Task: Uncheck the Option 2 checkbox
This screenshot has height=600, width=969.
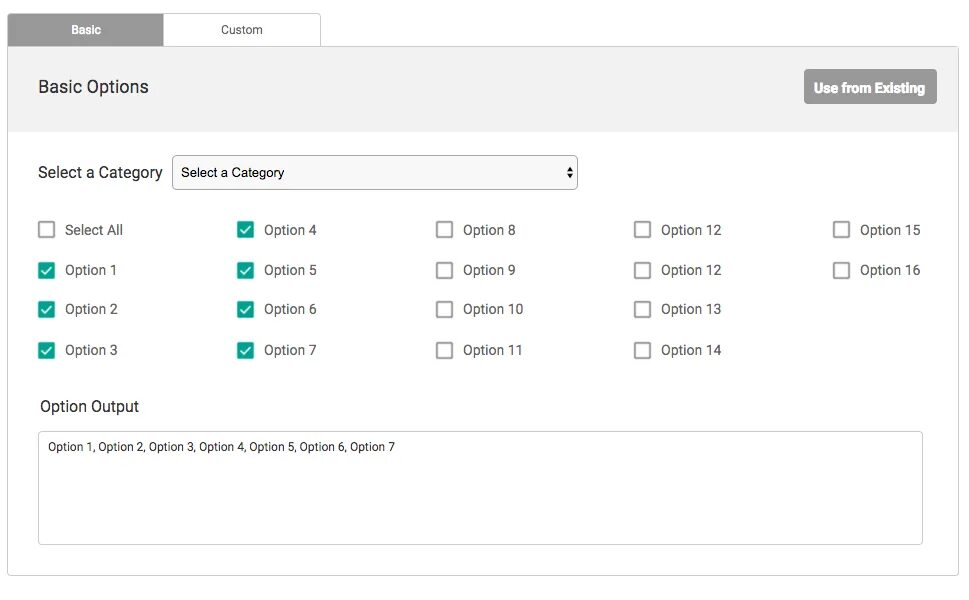Action: click(x=47, y=310)
